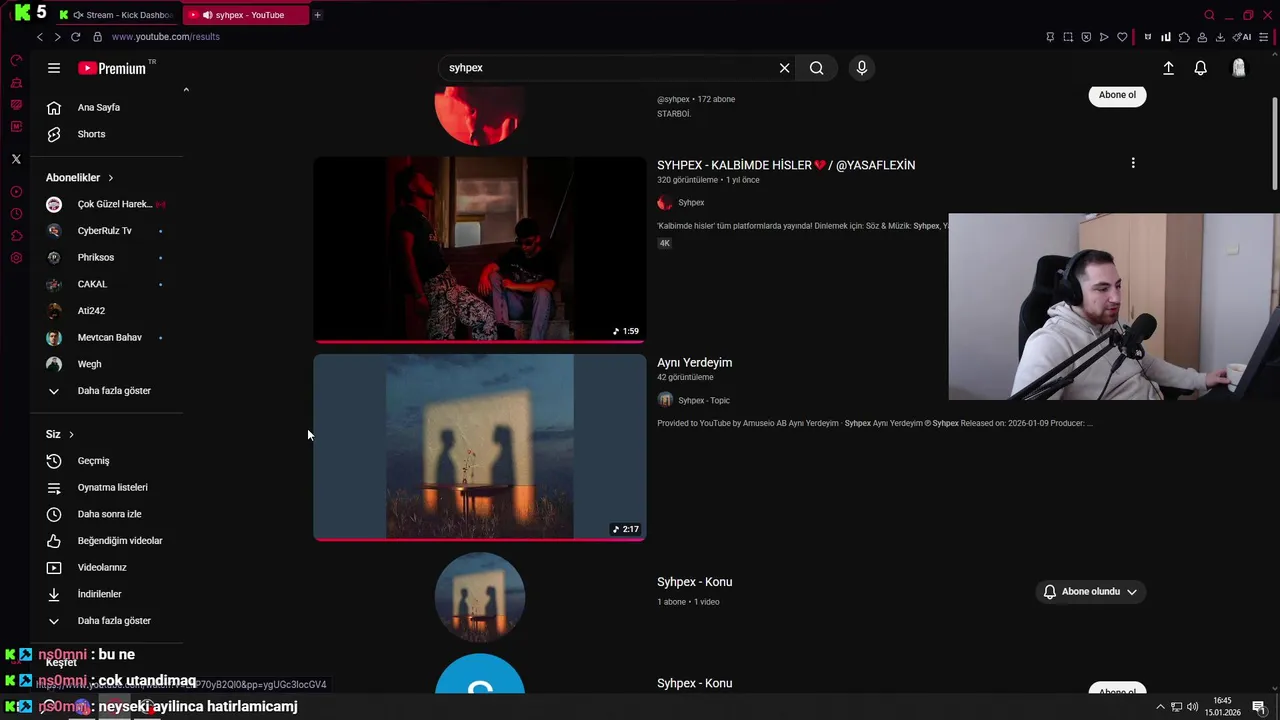
Task: Open the browser profile icon
Action: click(x=1202, y=37)
